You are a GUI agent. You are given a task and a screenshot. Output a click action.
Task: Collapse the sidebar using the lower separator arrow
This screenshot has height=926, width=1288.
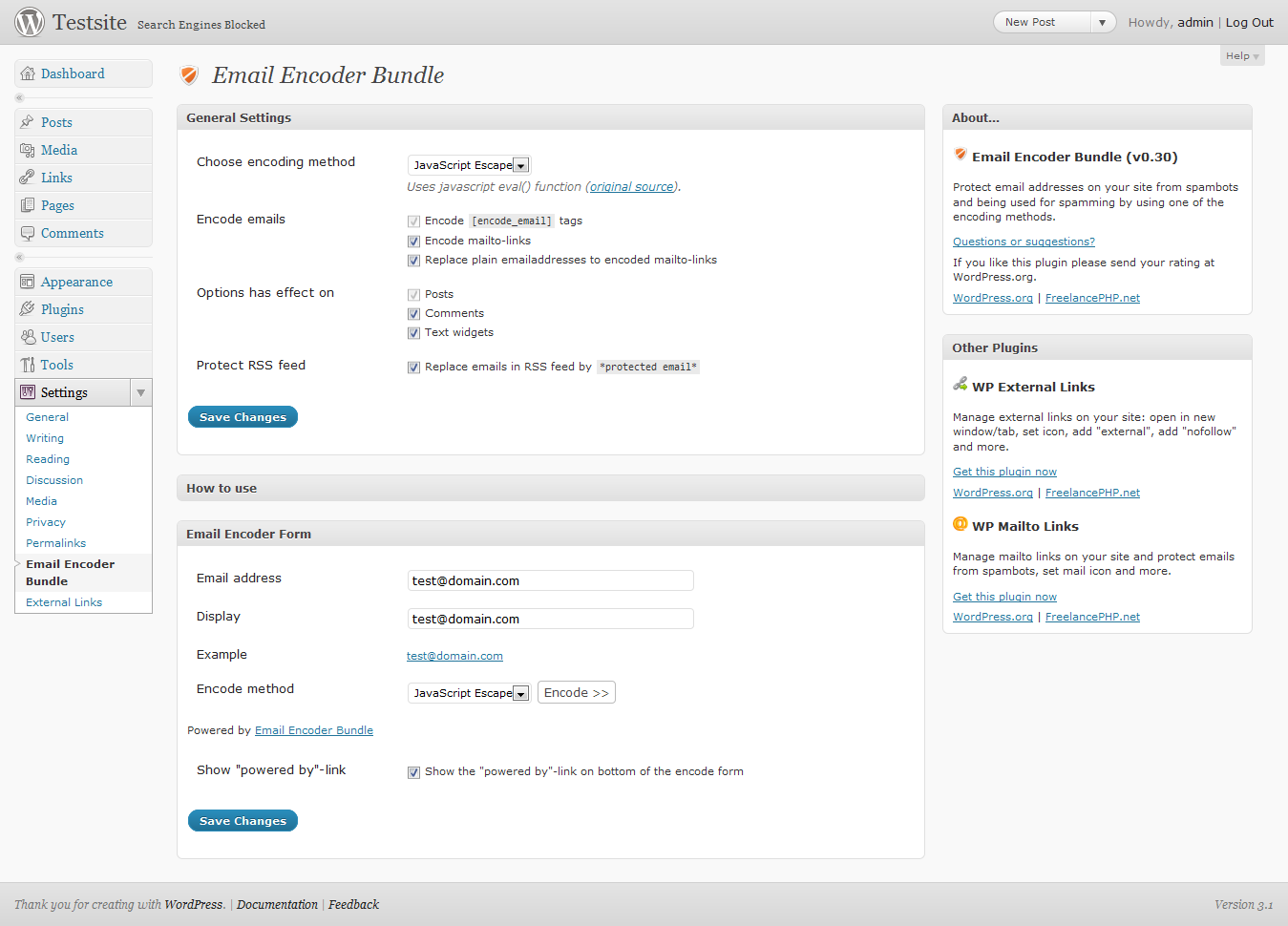(x=19, y=257)
